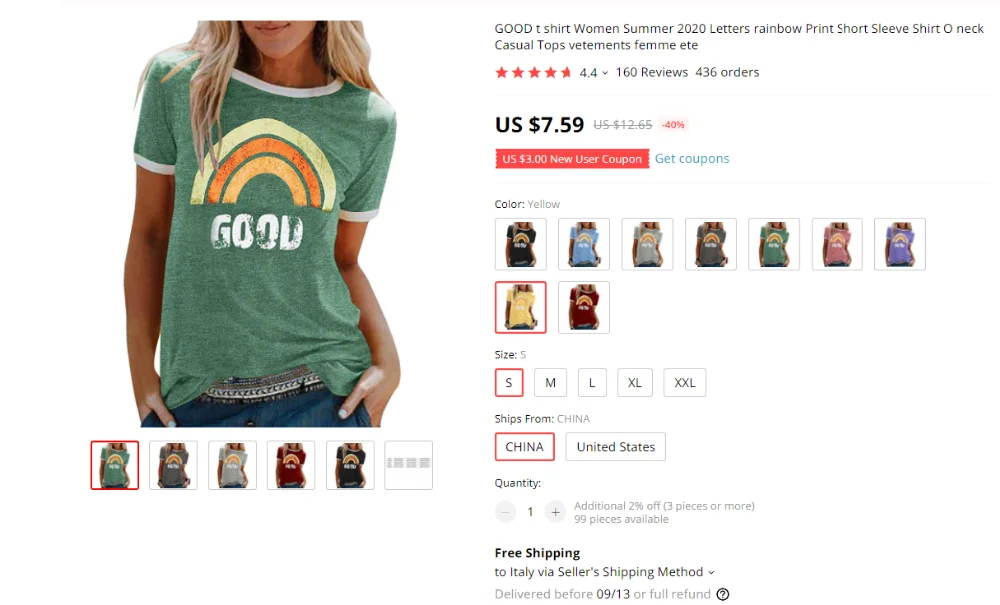Open the Get coupons link
The width and height of the screenshot is (1000, 605).
click(x=692, y=159)
